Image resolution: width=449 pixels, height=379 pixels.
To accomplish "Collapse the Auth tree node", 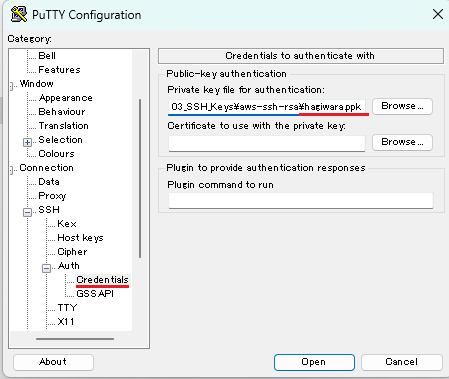I will coord(47,268).
